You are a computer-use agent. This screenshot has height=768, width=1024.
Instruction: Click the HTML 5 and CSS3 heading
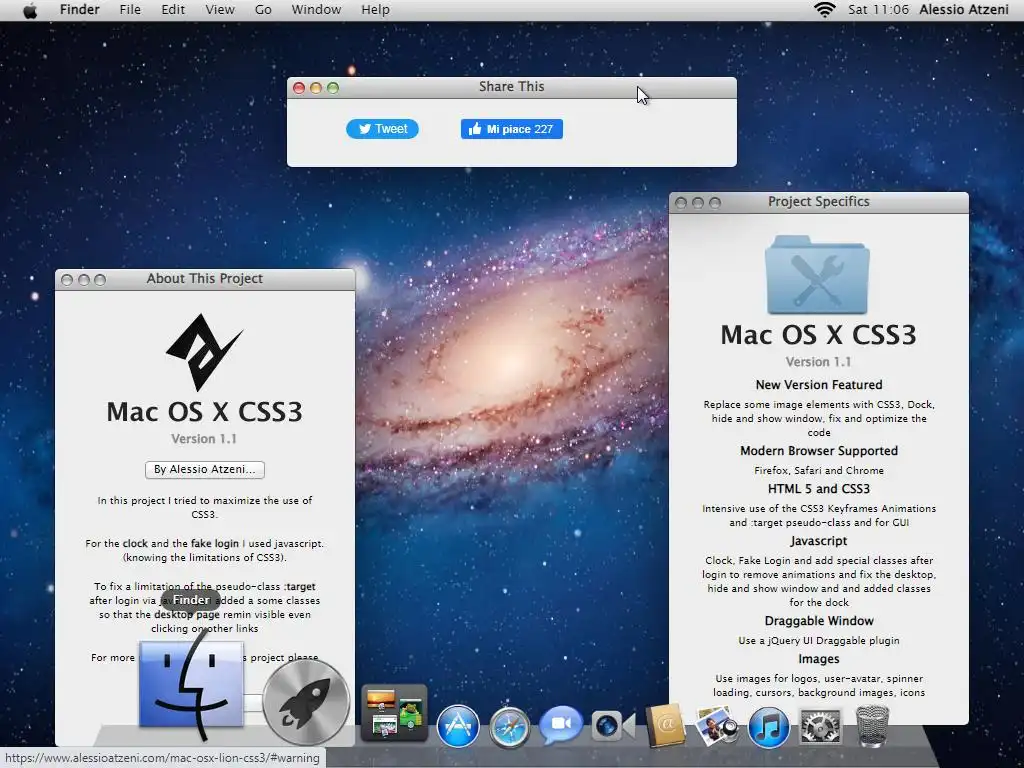pyautogui.click(x=819, y=488)
